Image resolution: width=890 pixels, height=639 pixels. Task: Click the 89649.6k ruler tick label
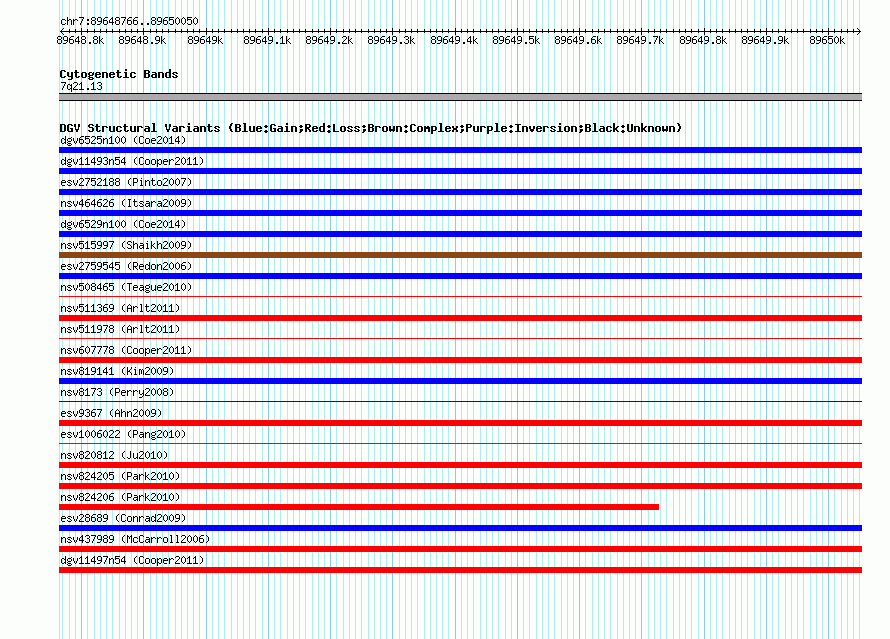[x=578, y=40]
